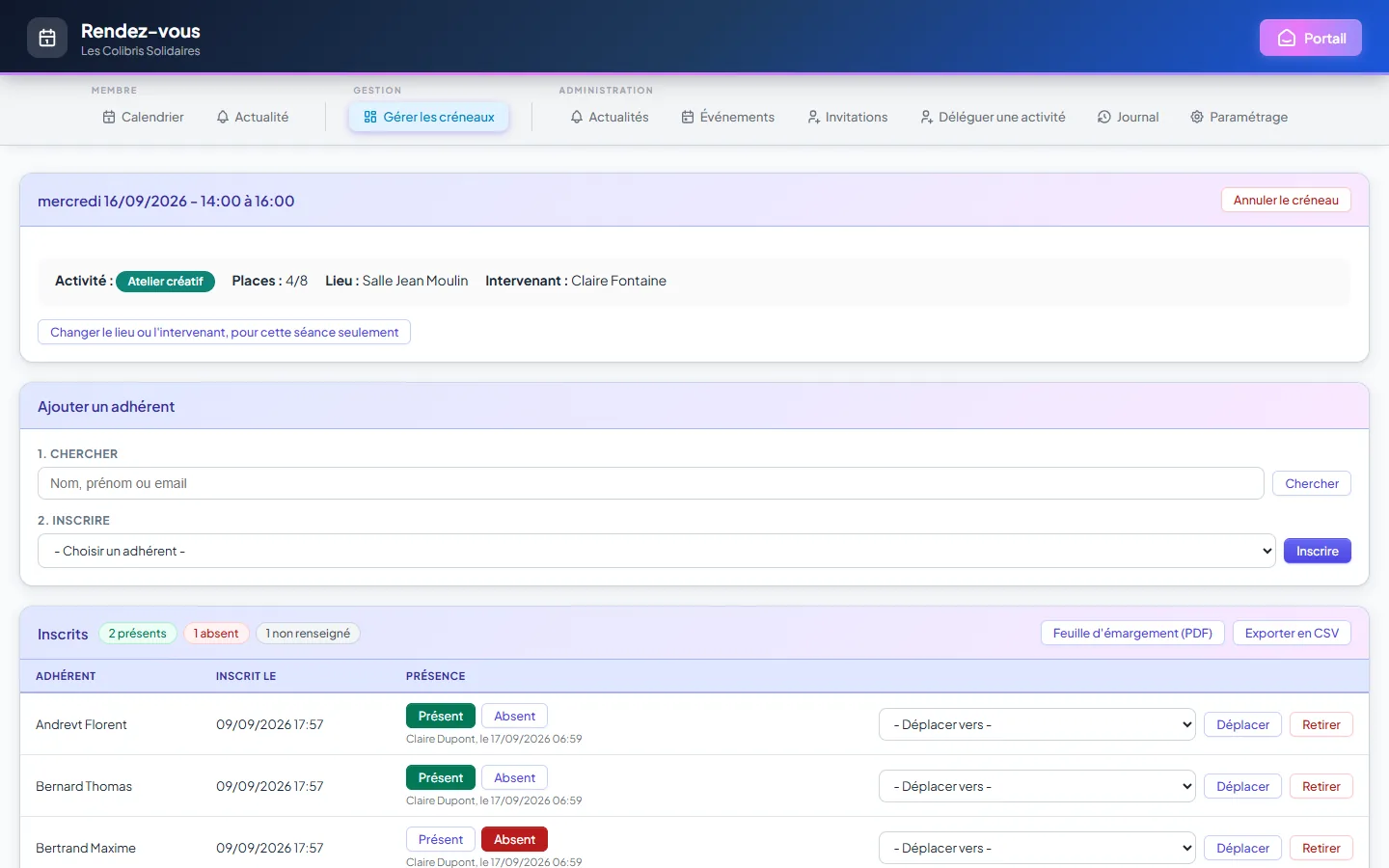Focus the Nom, prénom ou email search field
Viewport: 1389px width, 868px height.
pos(651,483)
